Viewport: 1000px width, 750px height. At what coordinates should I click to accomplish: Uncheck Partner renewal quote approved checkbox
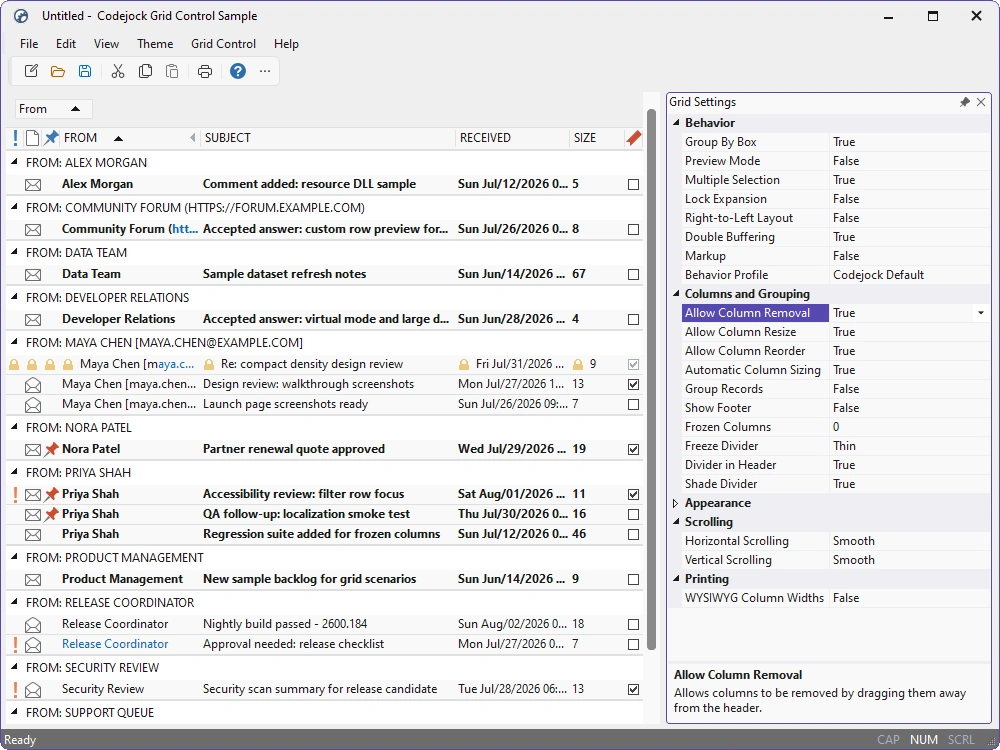[633, 450]
